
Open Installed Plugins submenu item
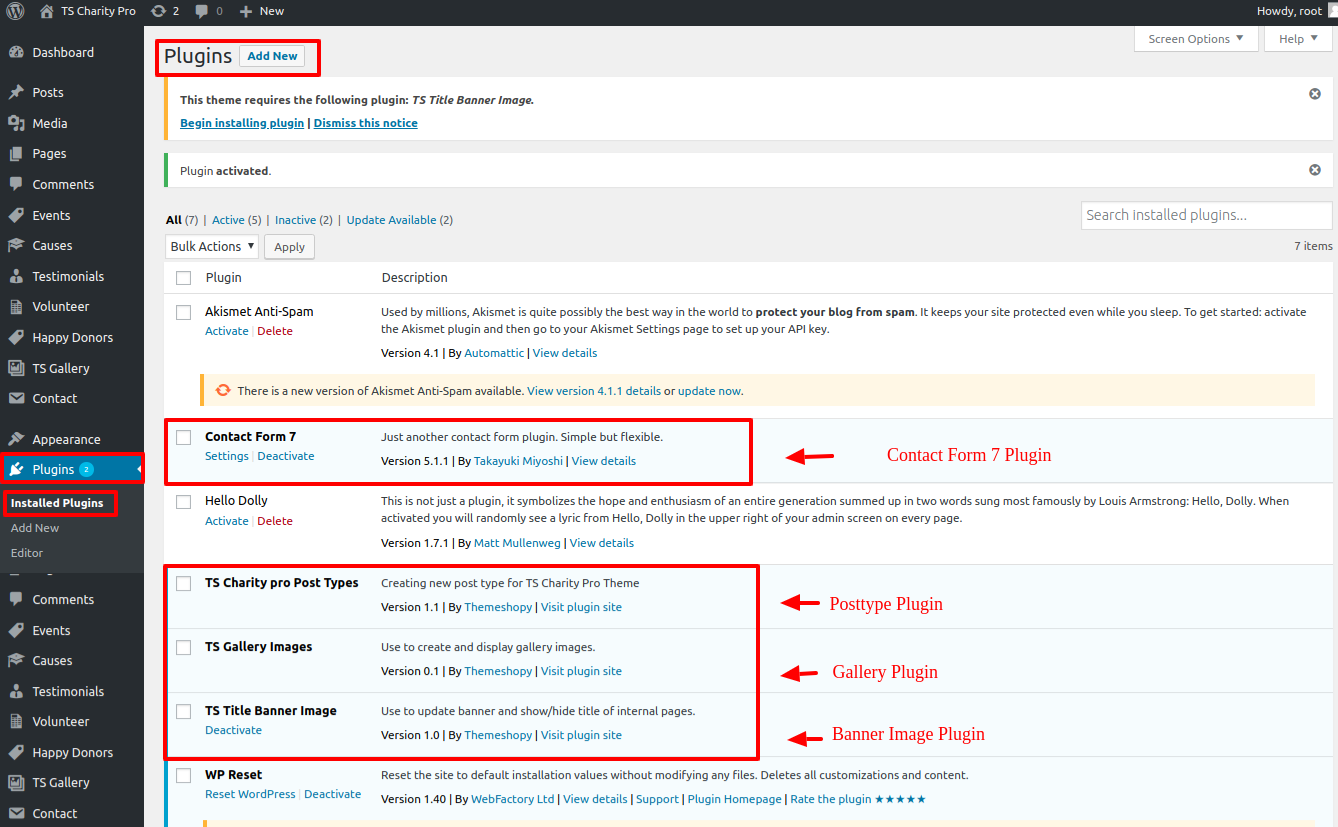57,503
